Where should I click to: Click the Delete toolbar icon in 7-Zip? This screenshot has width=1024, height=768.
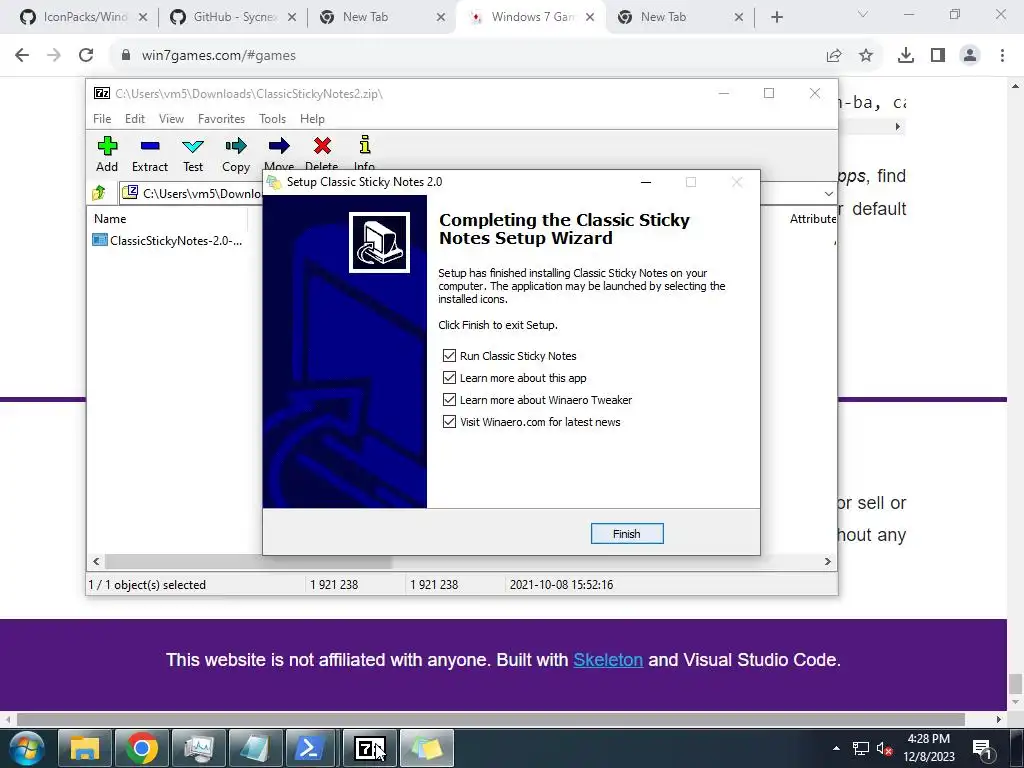(x=322, y=146)
